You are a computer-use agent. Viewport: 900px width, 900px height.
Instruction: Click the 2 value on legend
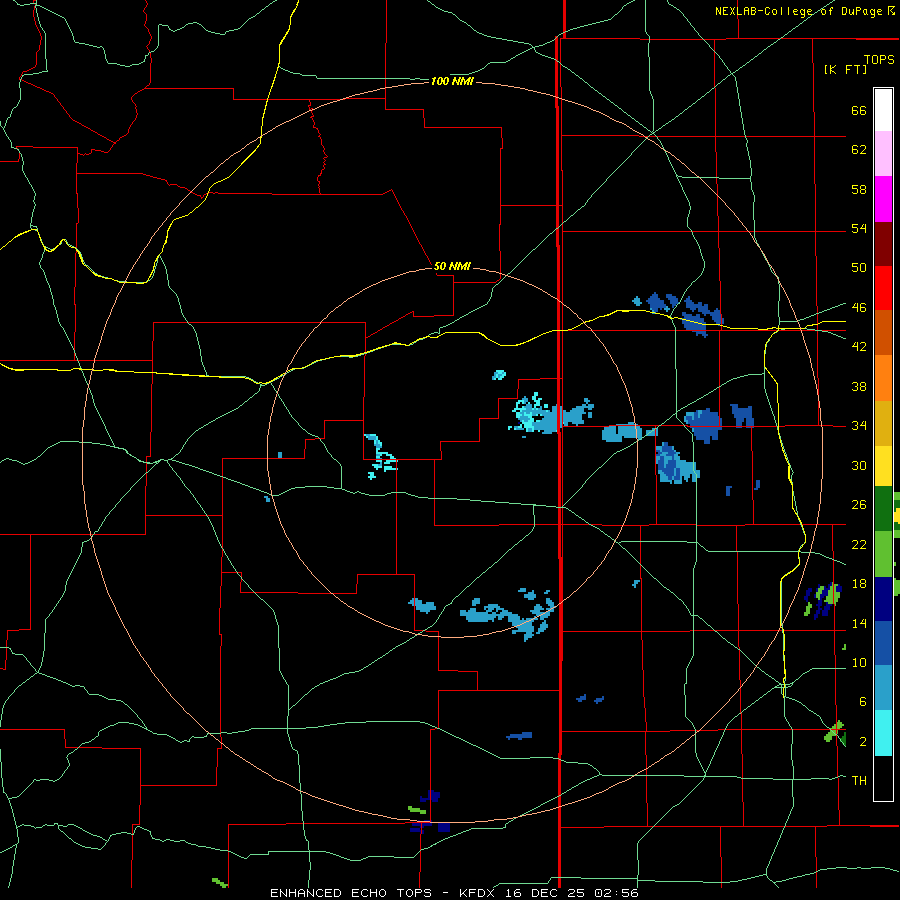(862, 742)
